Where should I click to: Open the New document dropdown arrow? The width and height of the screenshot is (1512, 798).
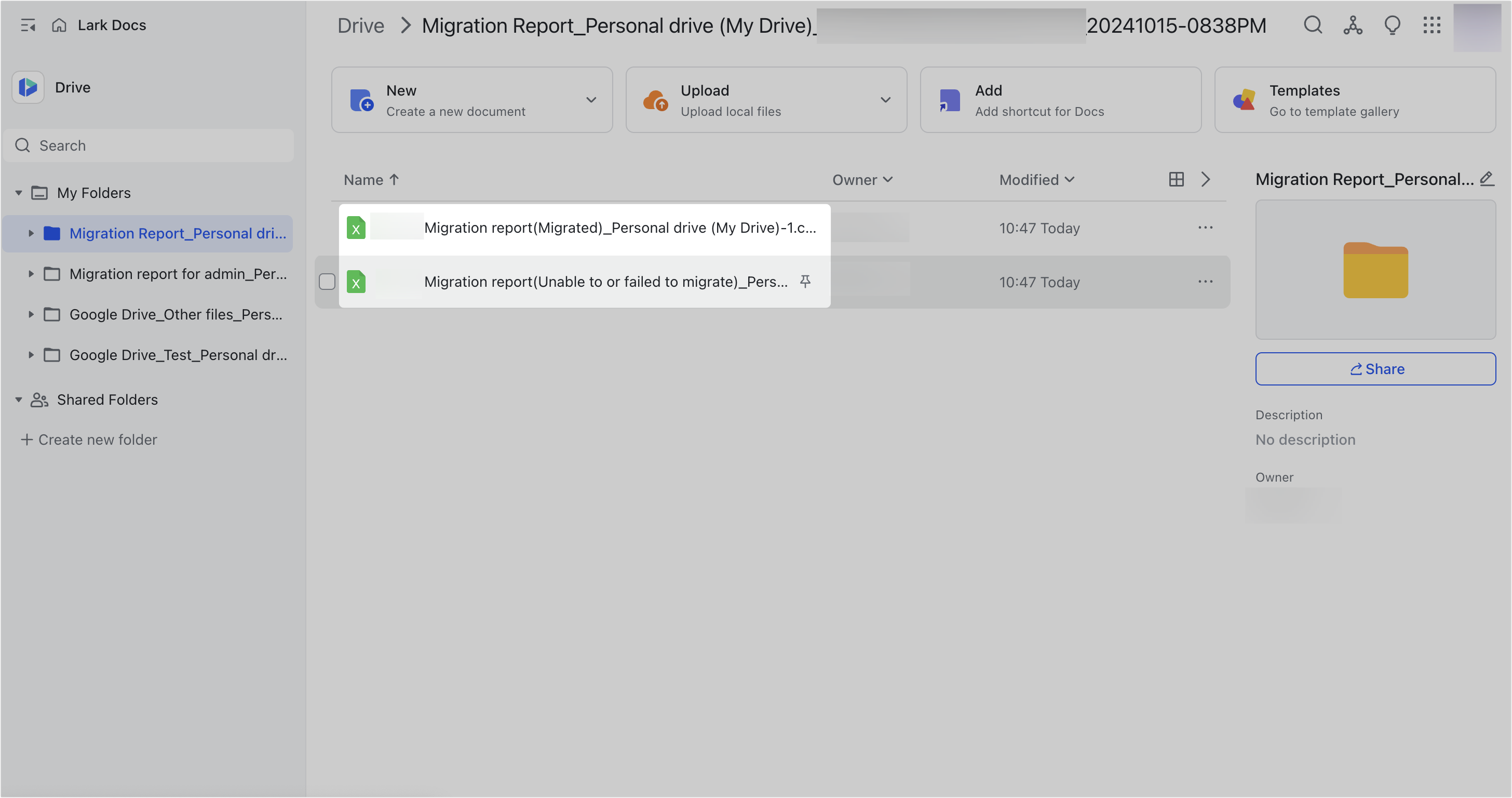[591, 100]
